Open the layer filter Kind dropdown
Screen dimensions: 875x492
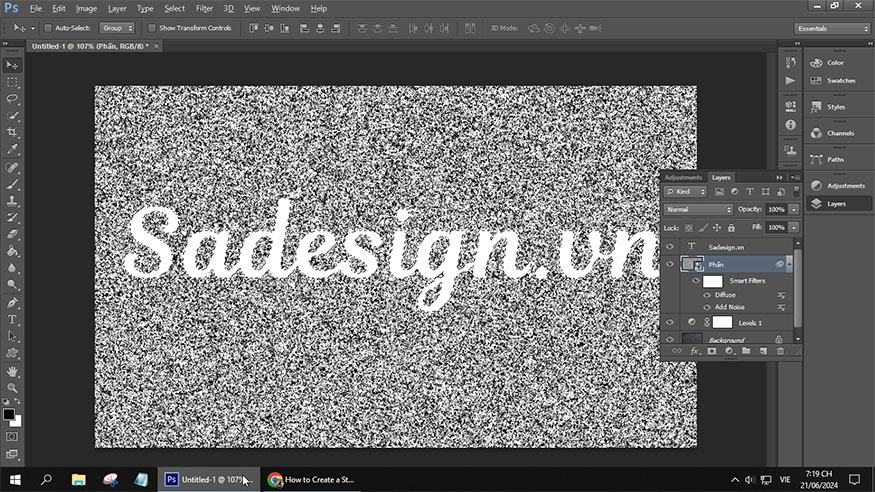tap(685, 192)
